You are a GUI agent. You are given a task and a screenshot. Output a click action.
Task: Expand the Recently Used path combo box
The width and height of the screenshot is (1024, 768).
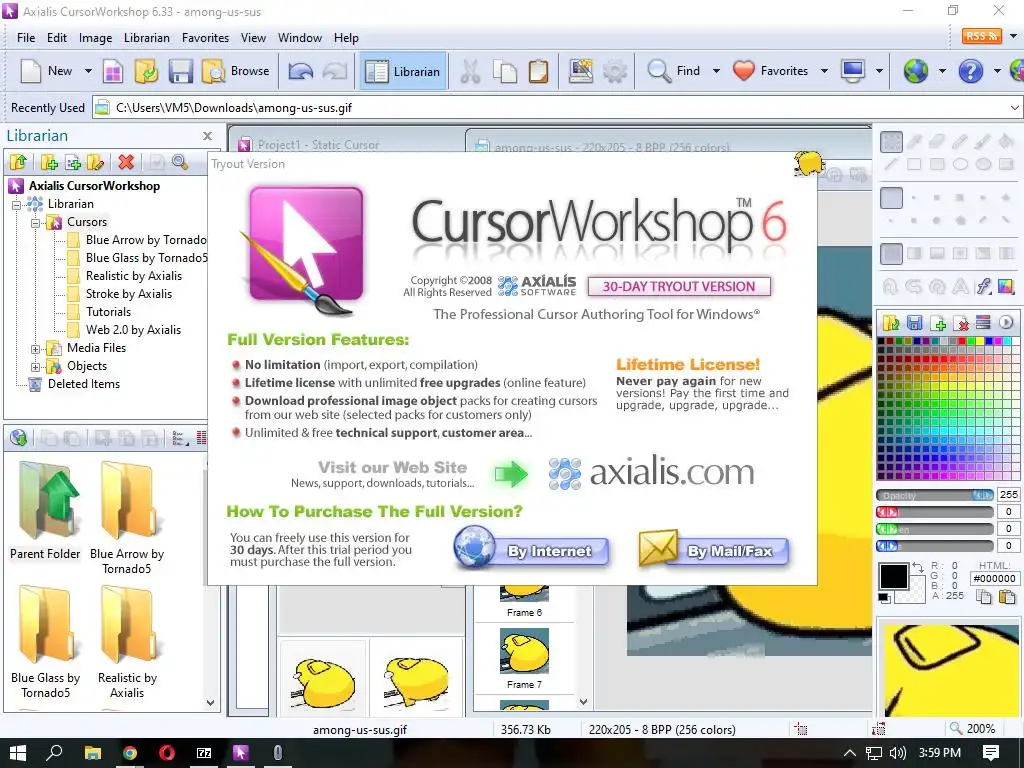(x=1014, y=108)
